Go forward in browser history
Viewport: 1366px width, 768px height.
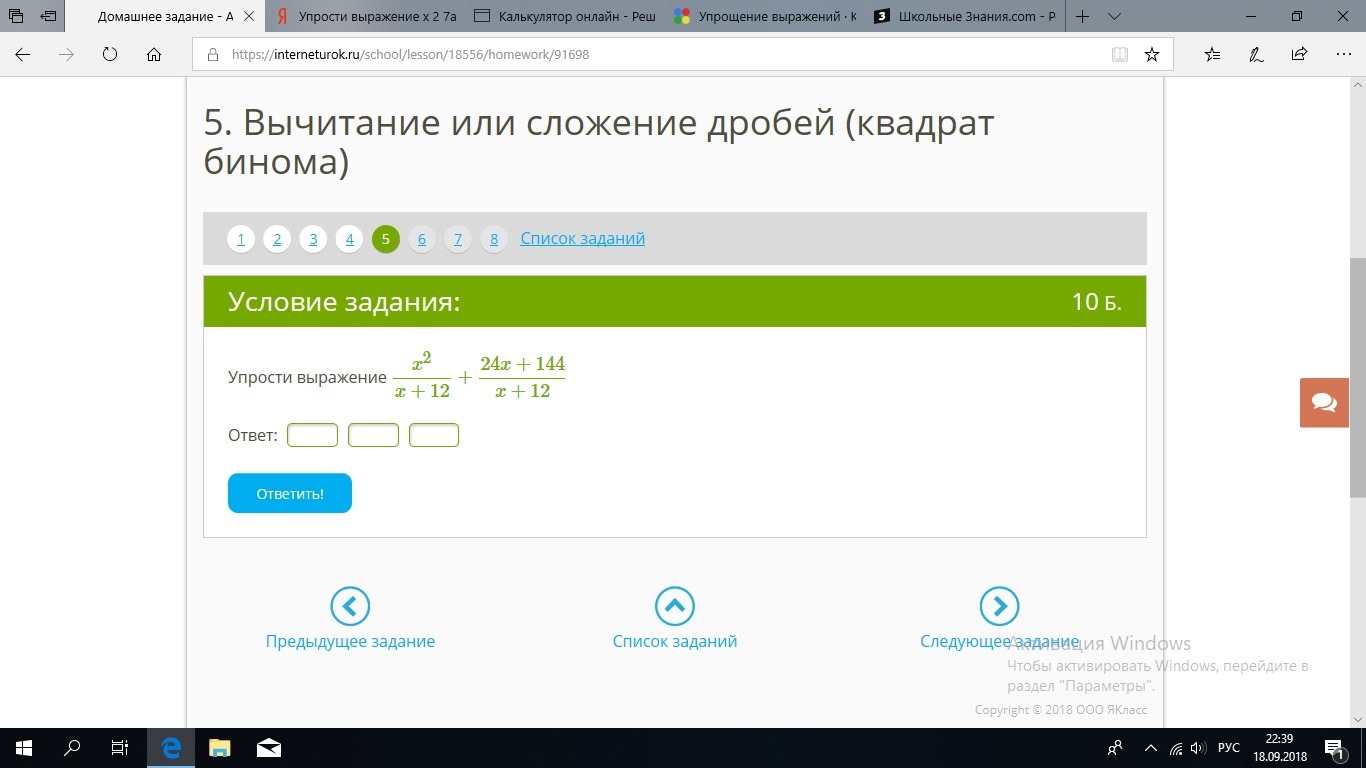pos(66,55)
